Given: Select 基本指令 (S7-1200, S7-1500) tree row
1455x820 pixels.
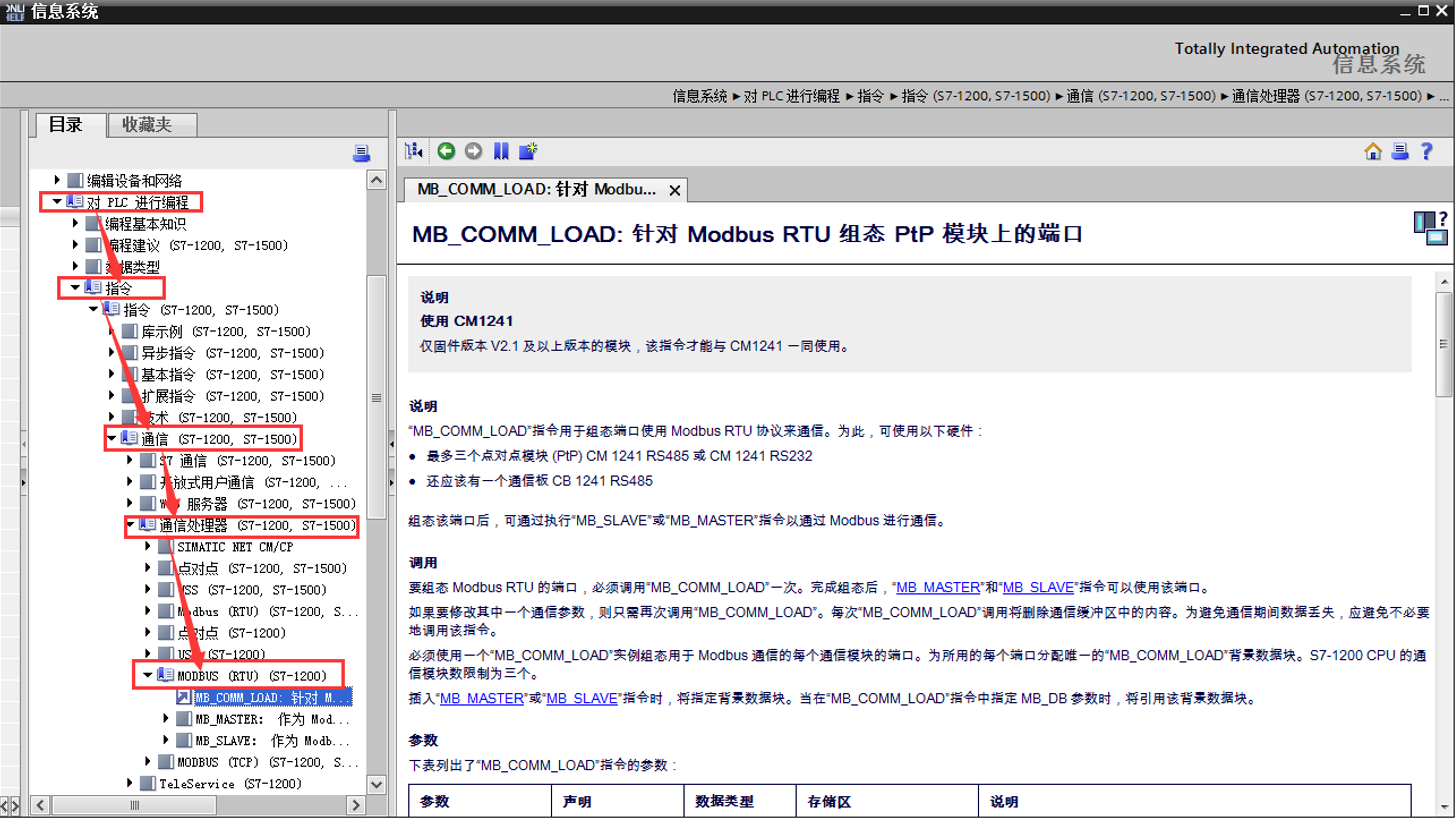Looking at the screenshot, I should pyautogui.click(x=232, y=375).
